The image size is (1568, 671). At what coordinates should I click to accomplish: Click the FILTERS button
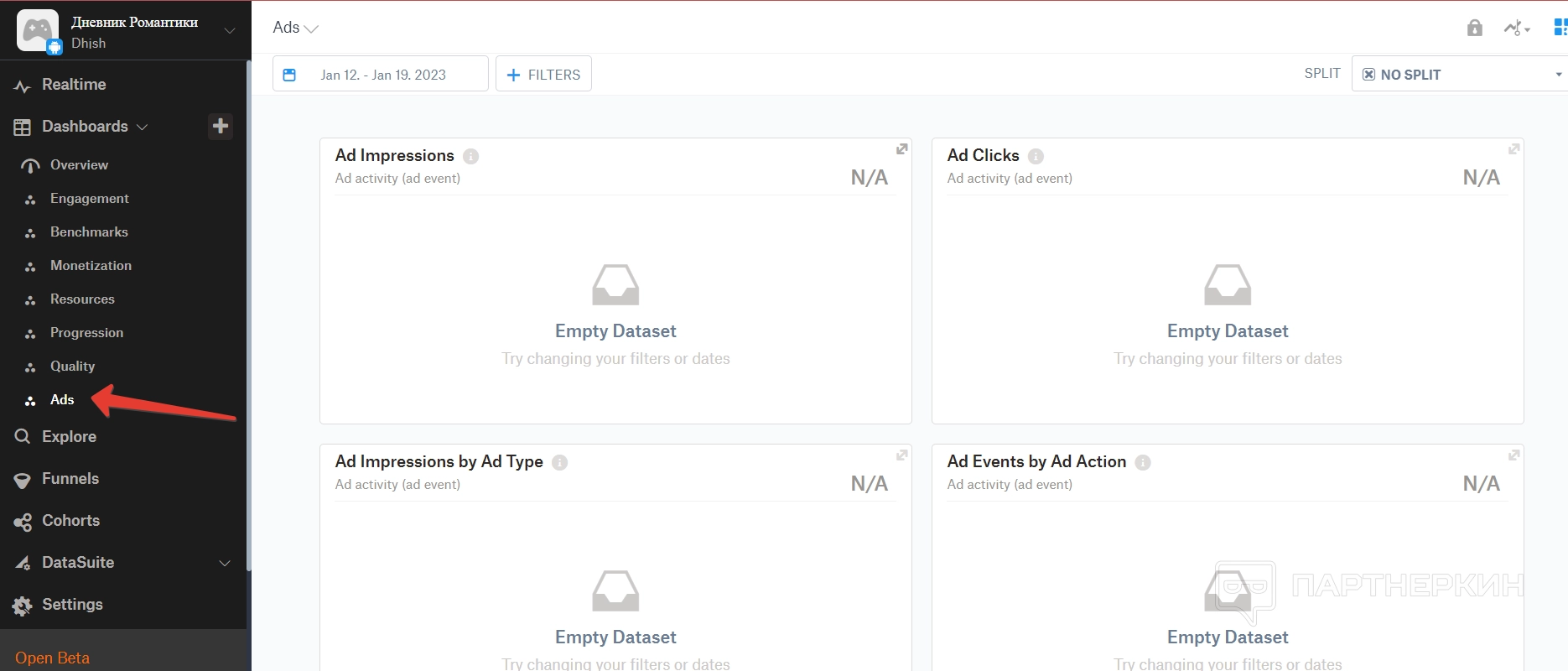(x=543, y=75)
